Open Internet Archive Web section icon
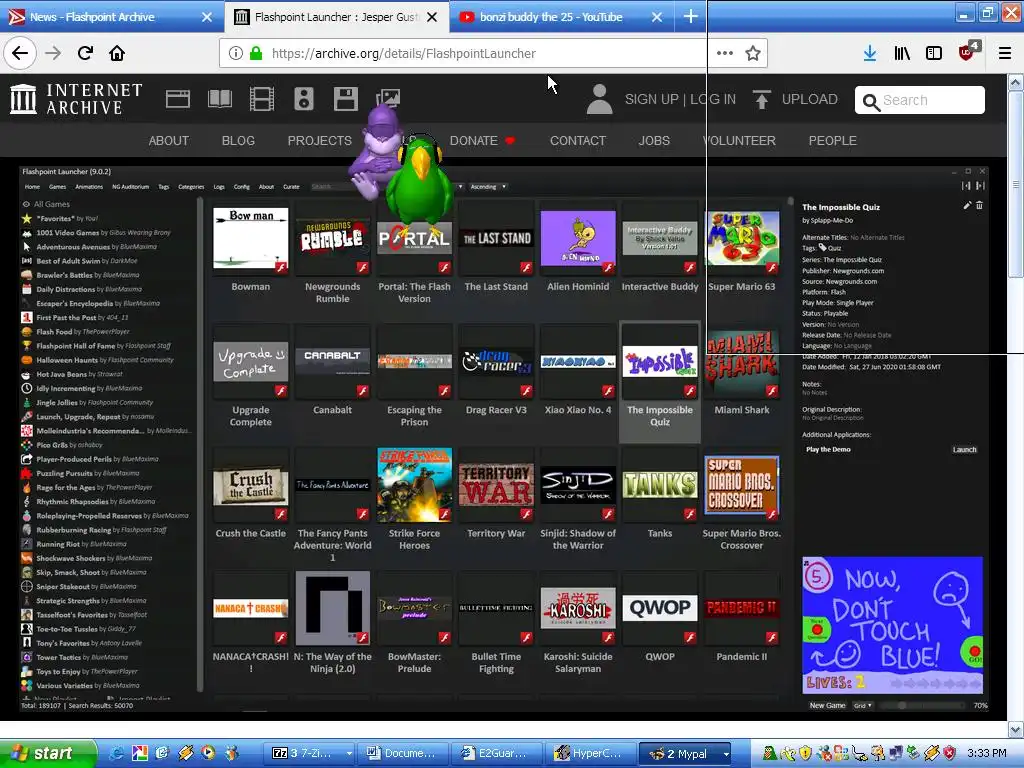 [178, 99]
